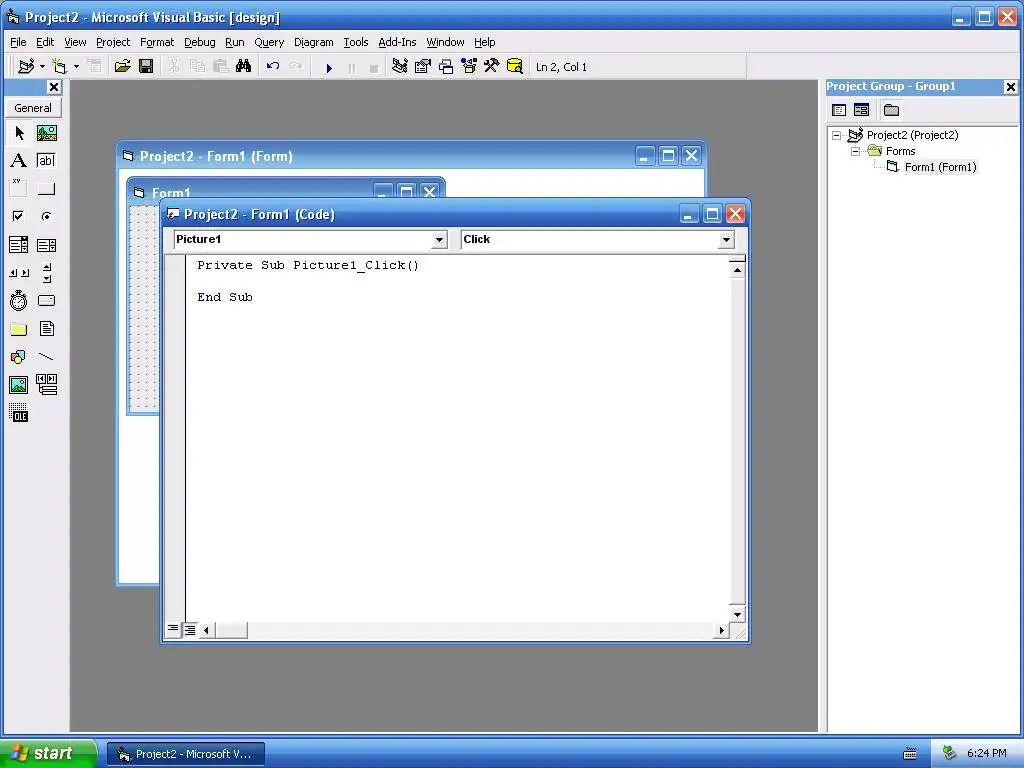Select the vertical scrollbar tool
Image resolution: width=1024 pixels, height=768 pixels.
[46, 273]
